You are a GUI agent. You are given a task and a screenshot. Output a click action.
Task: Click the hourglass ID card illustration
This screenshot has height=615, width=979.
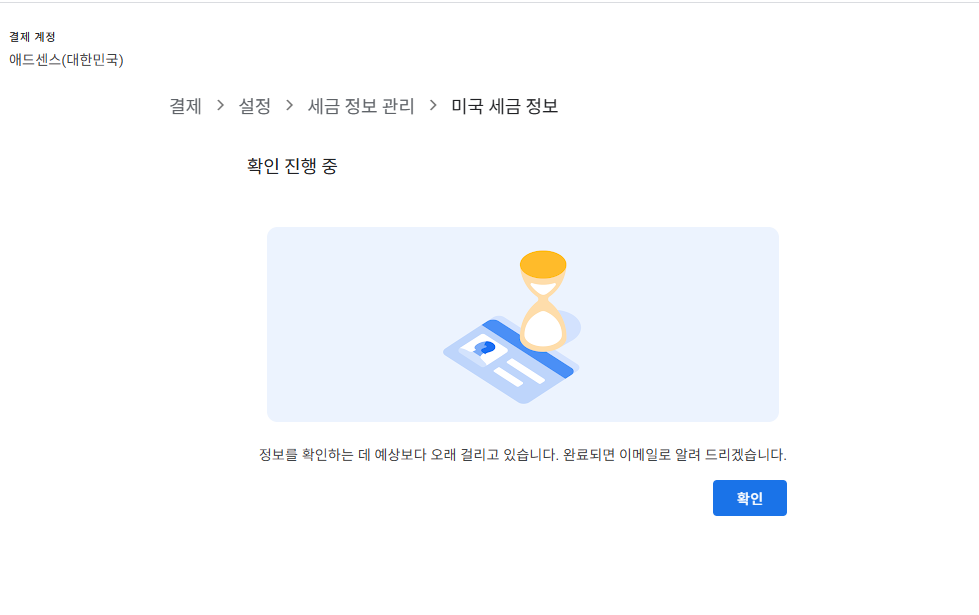click(x=523, y=324)
